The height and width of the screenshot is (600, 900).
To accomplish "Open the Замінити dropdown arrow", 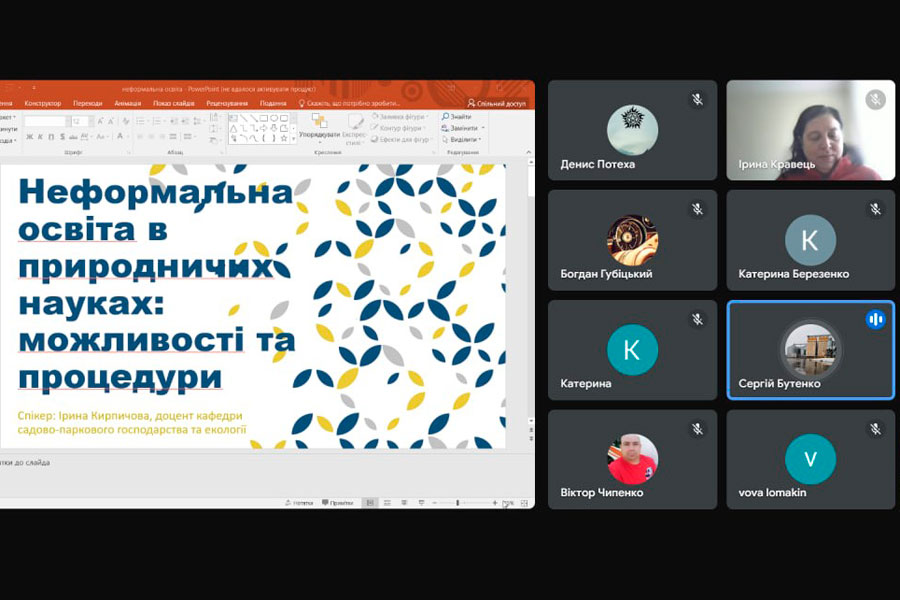I will [x=483, y=128].
